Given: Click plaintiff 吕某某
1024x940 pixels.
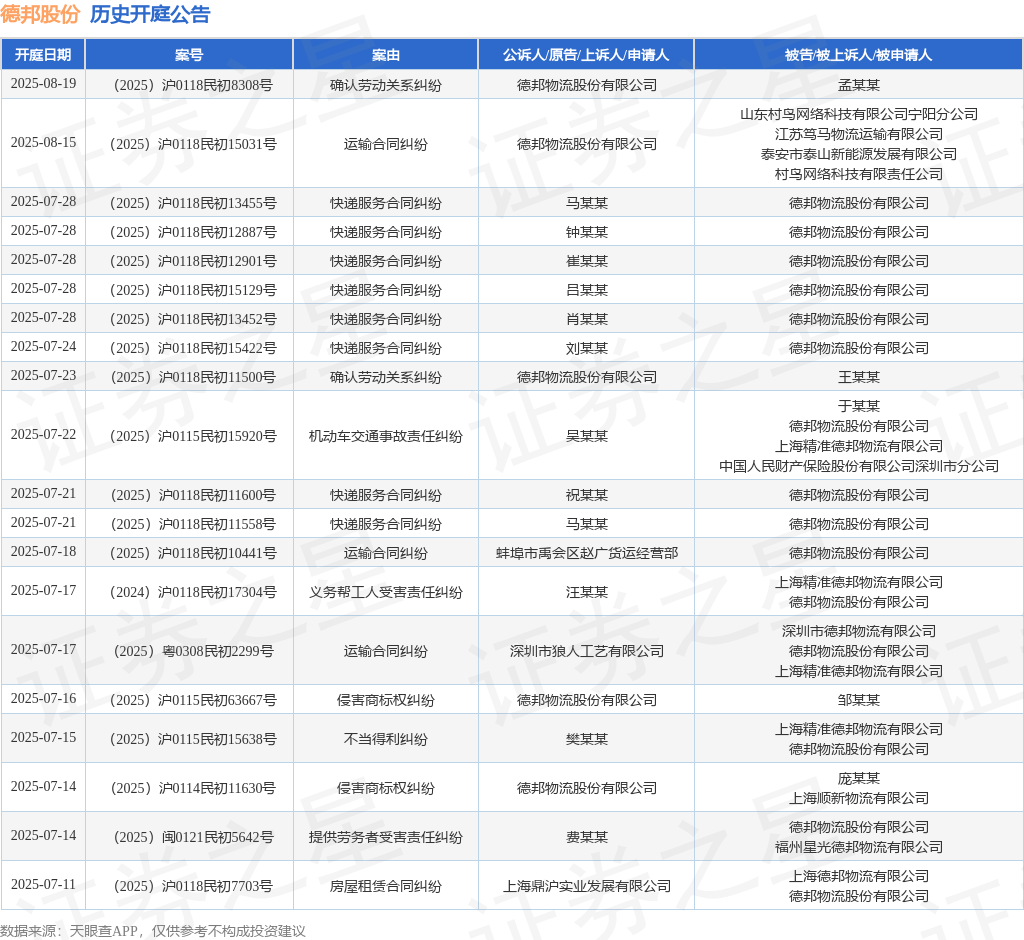Looking at the screenshot, I should point(586,290).
